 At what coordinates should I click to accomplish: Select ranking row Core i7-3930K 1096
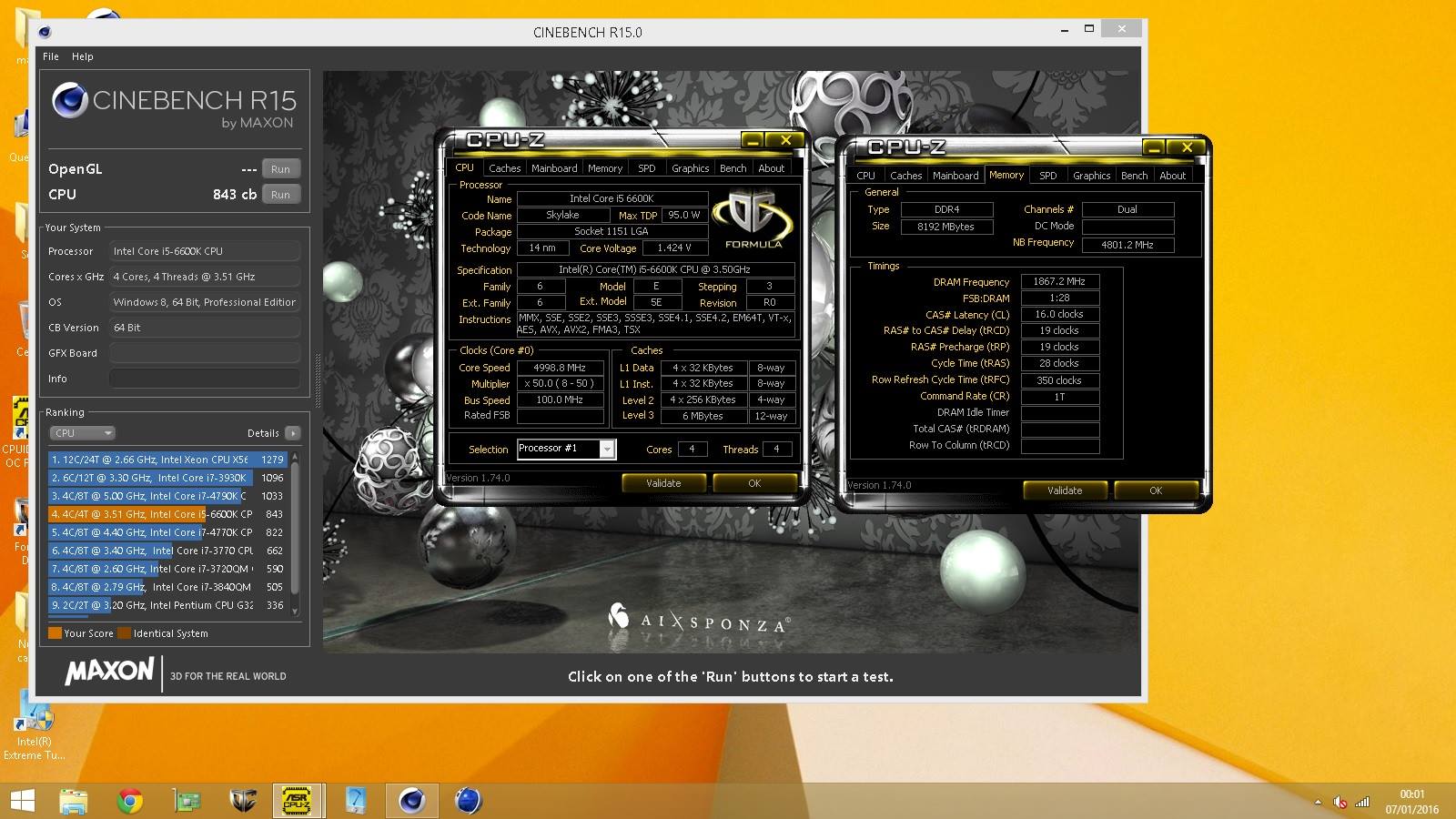tap(167, 478)
